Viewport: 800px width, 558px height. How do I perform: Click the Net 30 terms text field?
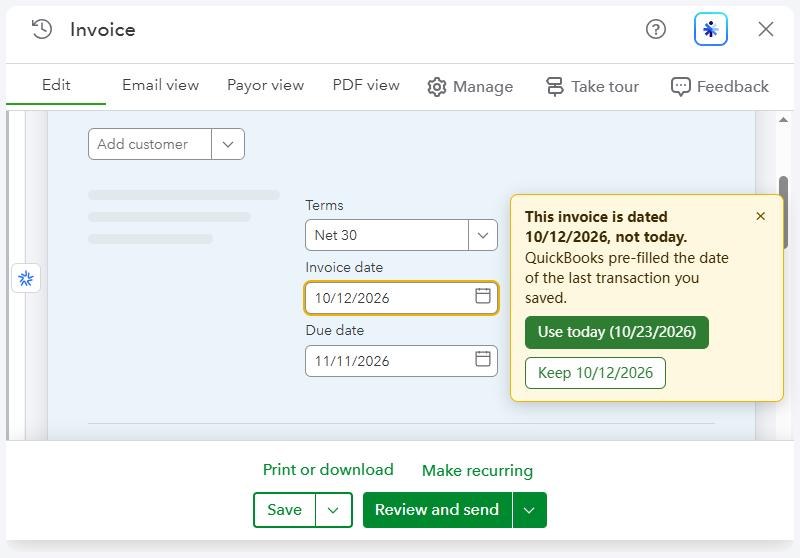pyautogui.click(x=387, y=235)
